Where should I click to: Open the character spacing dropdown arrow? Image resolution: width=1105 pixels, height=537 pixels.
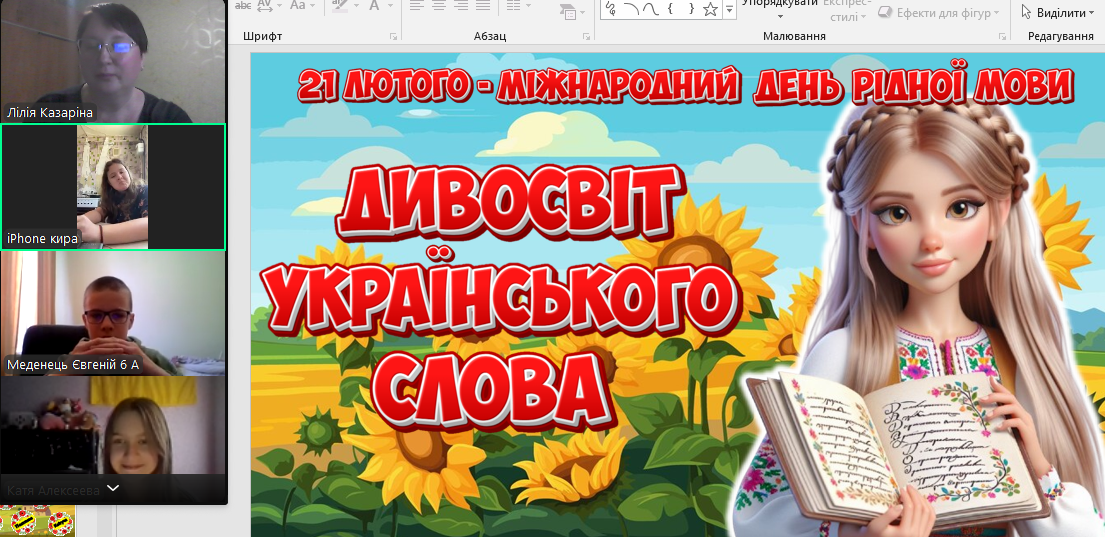(x=279, y=6)
